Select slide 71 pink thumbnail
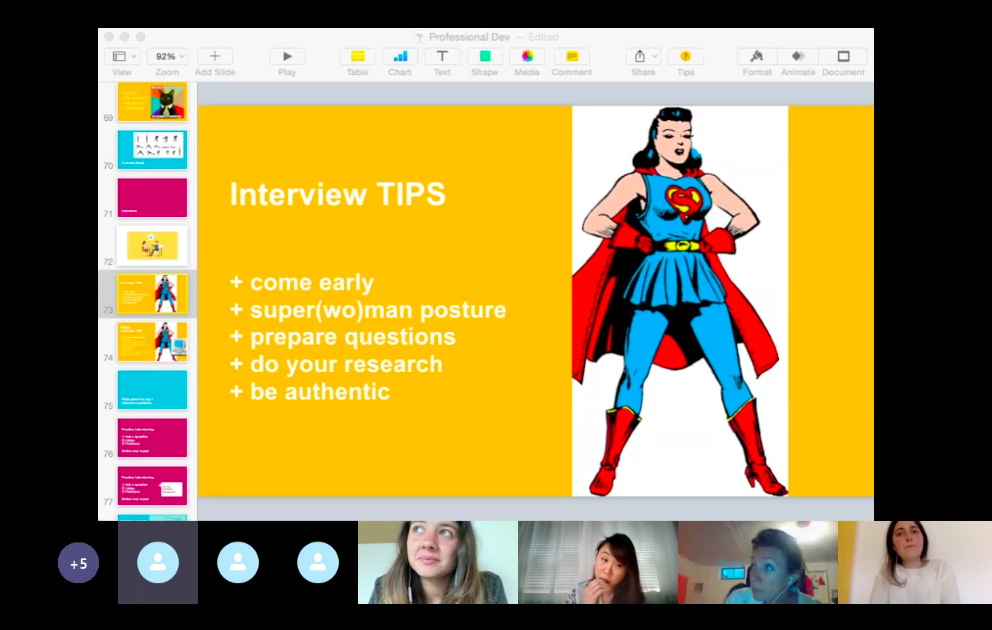 (x=152, y=197)
